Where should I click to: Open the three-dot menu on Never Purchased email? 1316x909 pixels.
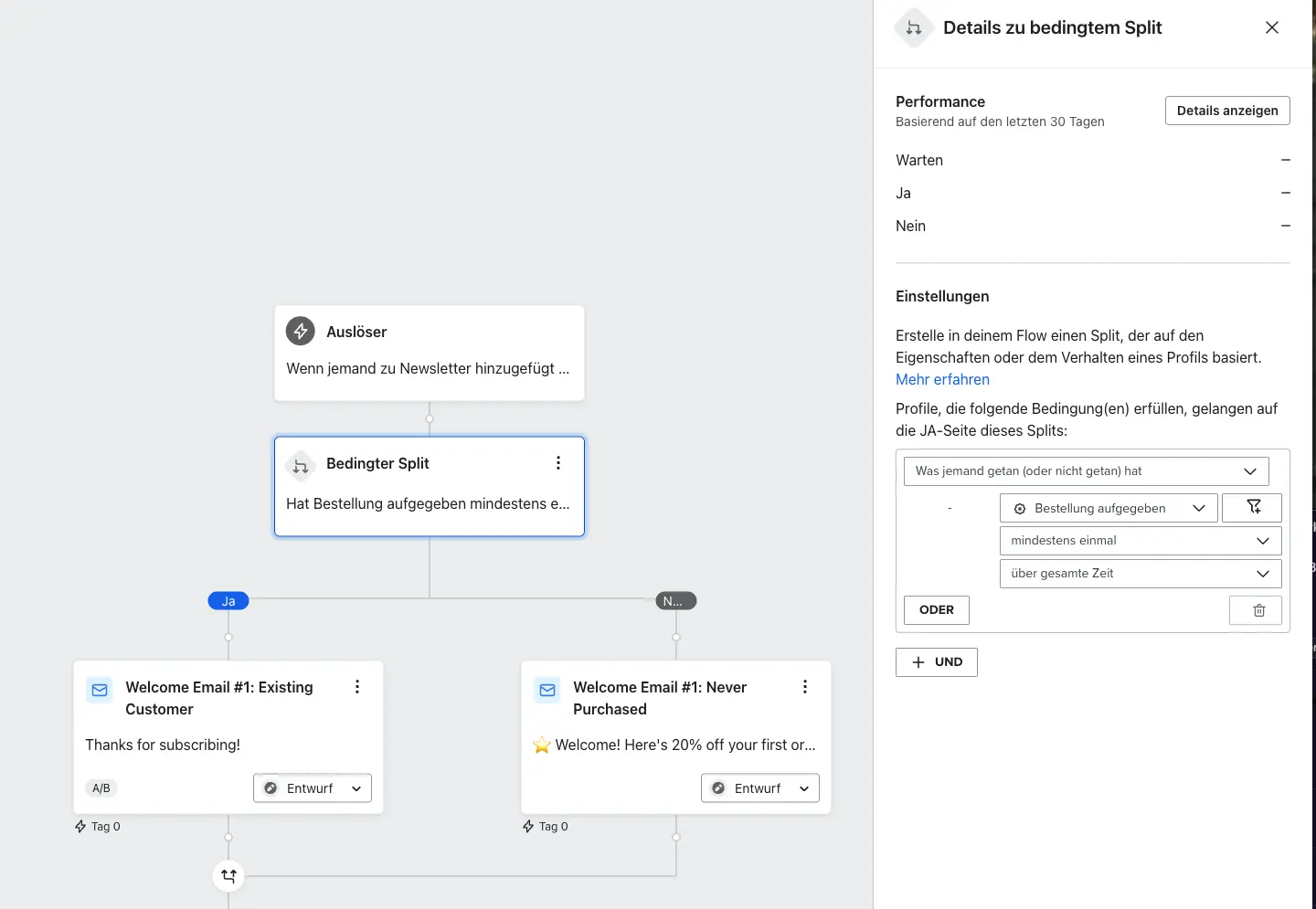point(805,686)
